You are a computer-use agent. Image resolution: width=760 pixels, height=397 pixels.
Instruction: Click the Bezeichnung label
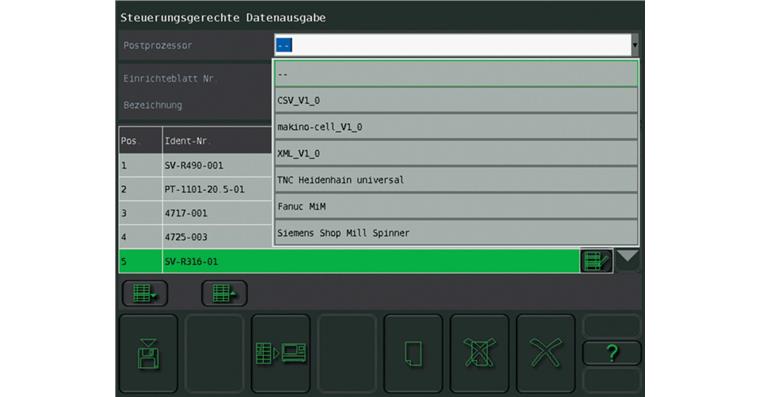click(153, 105)
